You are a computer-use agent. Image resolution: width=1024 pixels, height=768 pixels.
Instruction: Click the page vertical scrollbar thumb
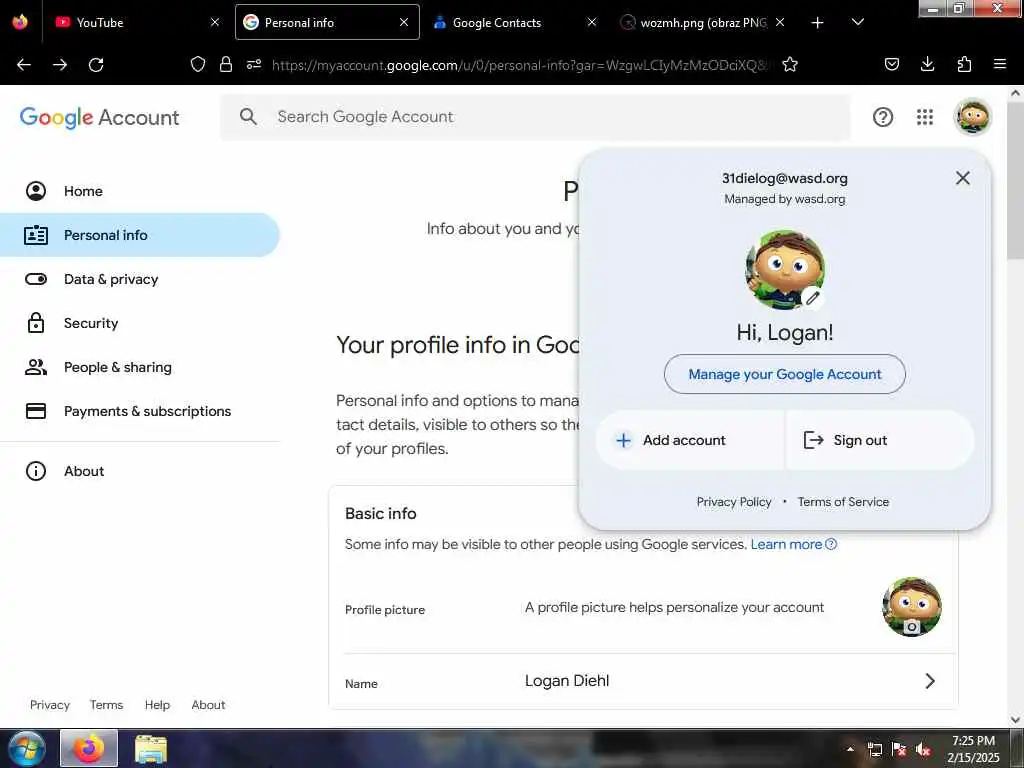pos(1016,182)
